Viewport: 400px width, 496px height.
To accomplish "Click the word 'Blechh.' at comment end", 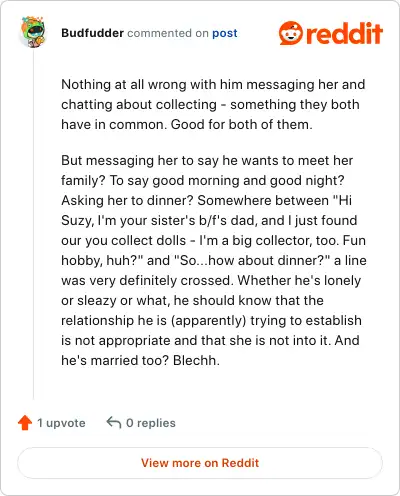I will 196,360.
